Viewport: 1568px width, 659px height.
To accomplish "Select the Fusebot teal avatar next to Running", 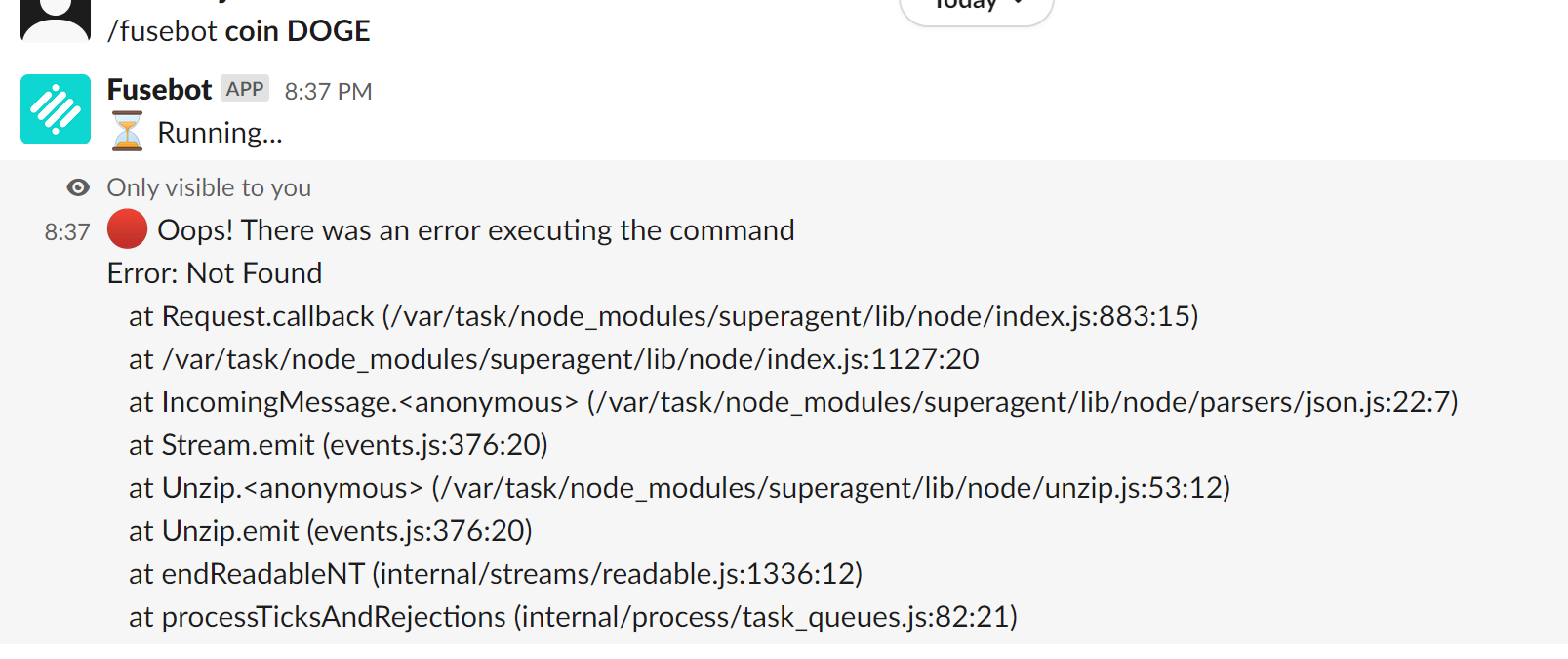I will [55, 109].
